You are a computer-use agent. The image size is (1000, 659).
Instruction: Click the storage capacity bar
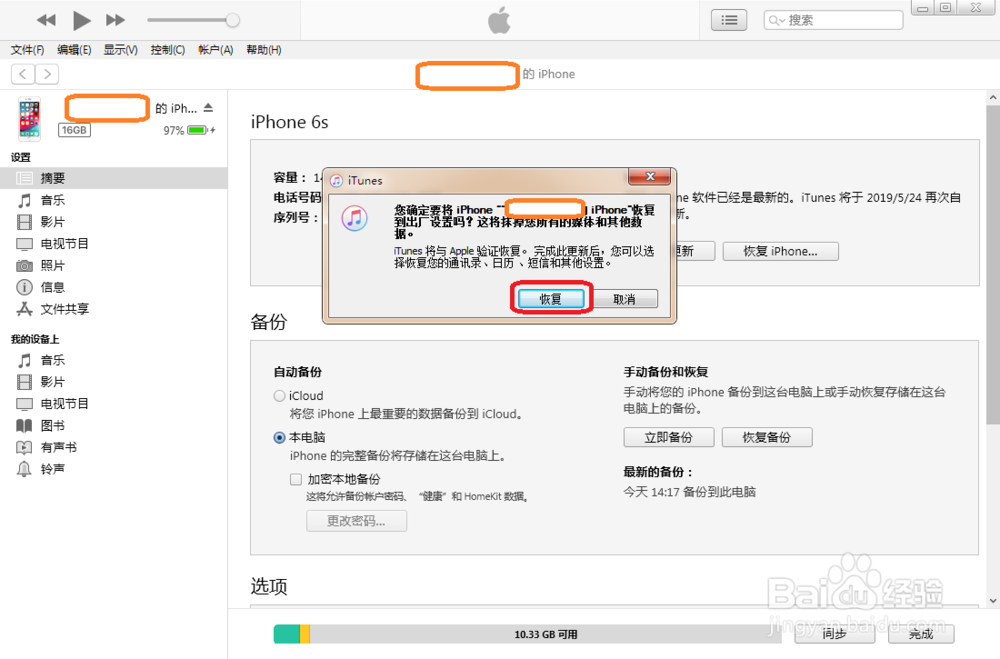[528, 634]
